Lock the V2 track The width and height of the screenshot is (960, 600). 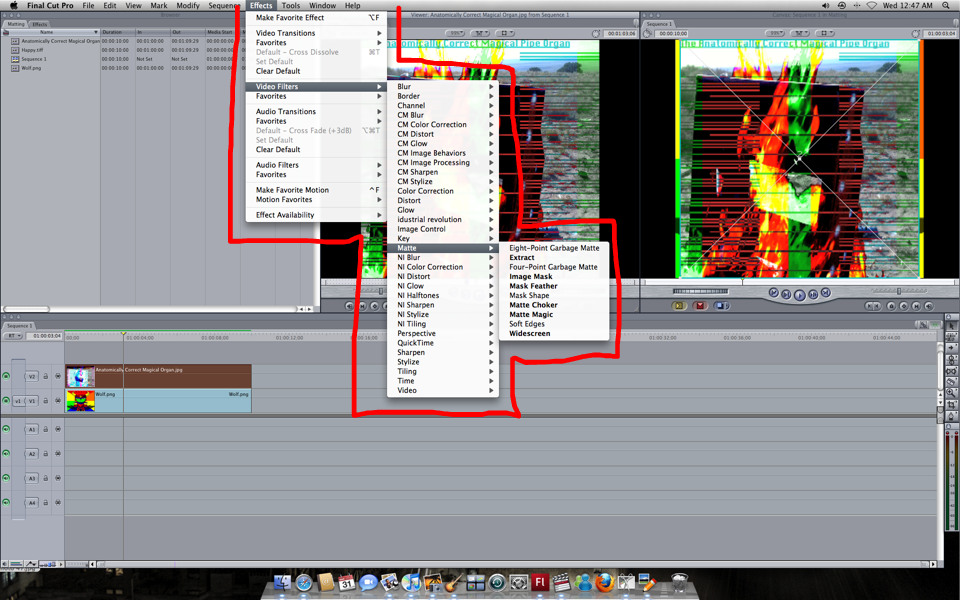coord(46,377)
